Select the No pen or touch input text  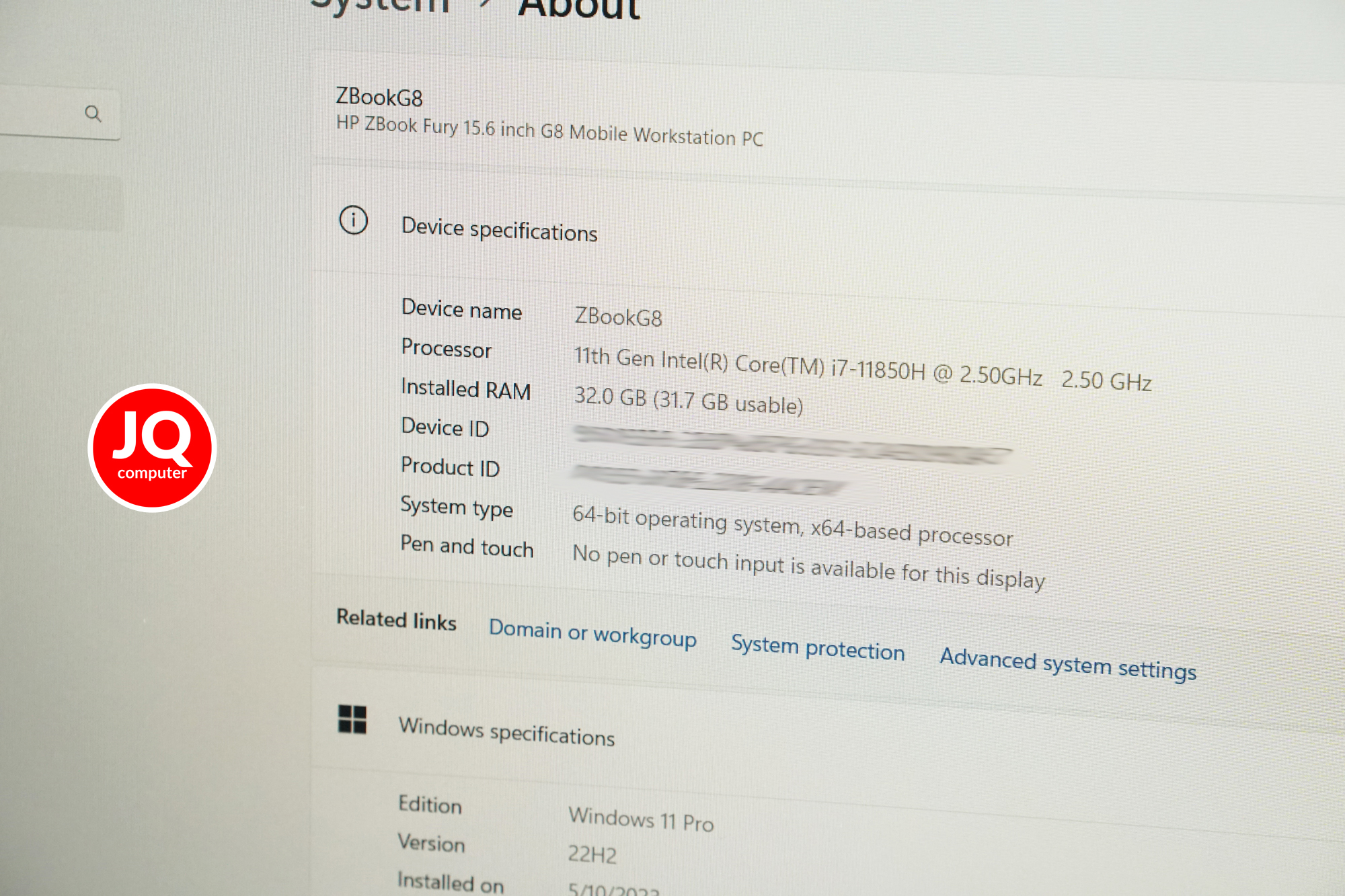[x=809, y=568]
